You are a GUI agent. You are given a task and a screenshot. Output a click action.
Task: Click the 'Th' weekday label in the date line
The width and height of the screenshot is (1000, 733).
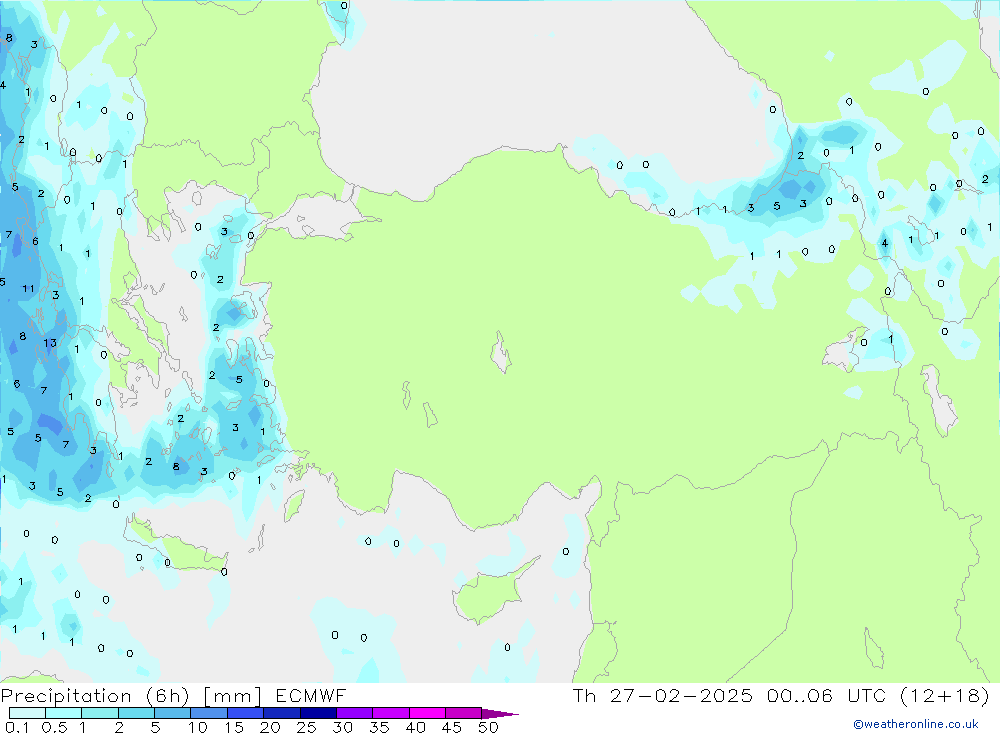pos(584,695)
